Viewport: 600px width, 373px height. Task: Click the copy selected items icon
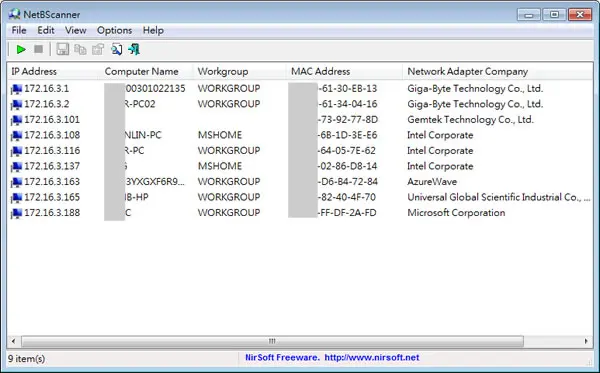pos(80,49)
